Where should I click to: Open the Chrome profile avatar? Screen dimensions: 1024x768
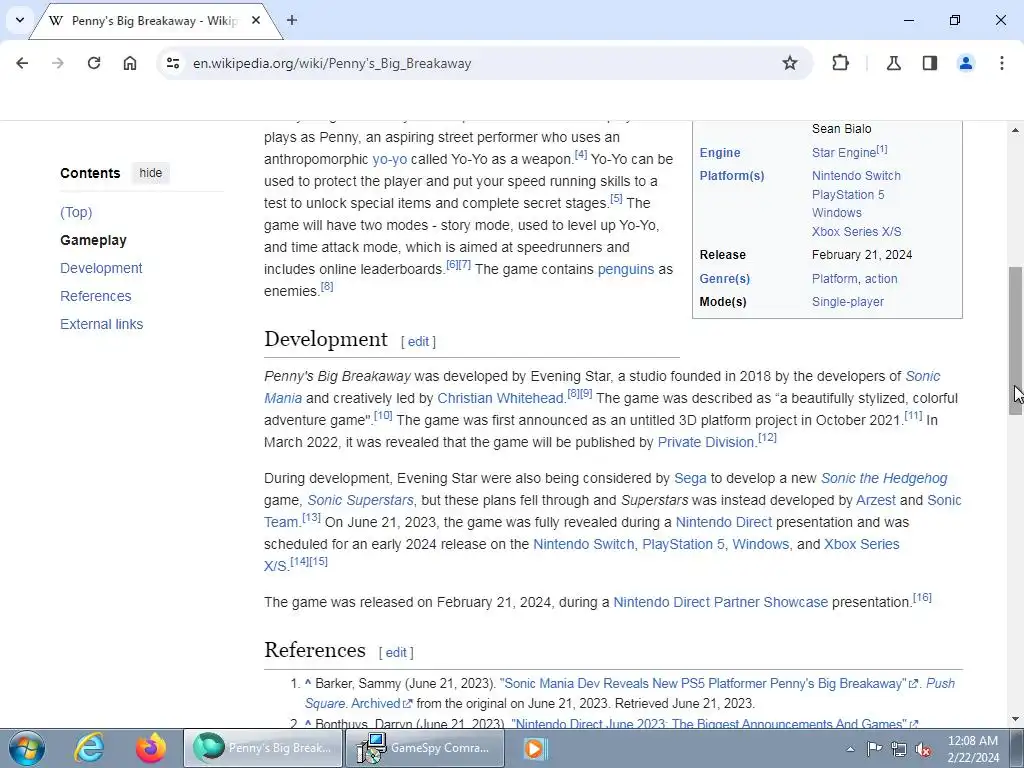pyautogui.click(x=966, y=63)
